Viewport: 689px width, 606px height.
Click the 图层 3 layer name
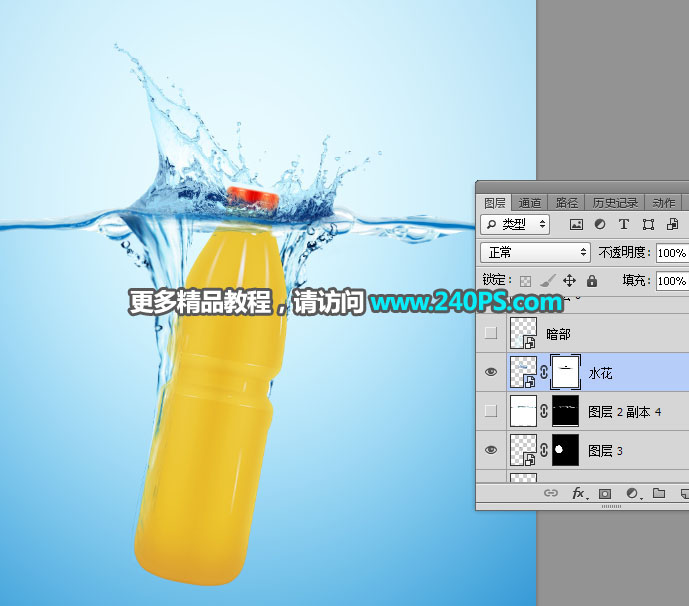[x=605, y=451]
